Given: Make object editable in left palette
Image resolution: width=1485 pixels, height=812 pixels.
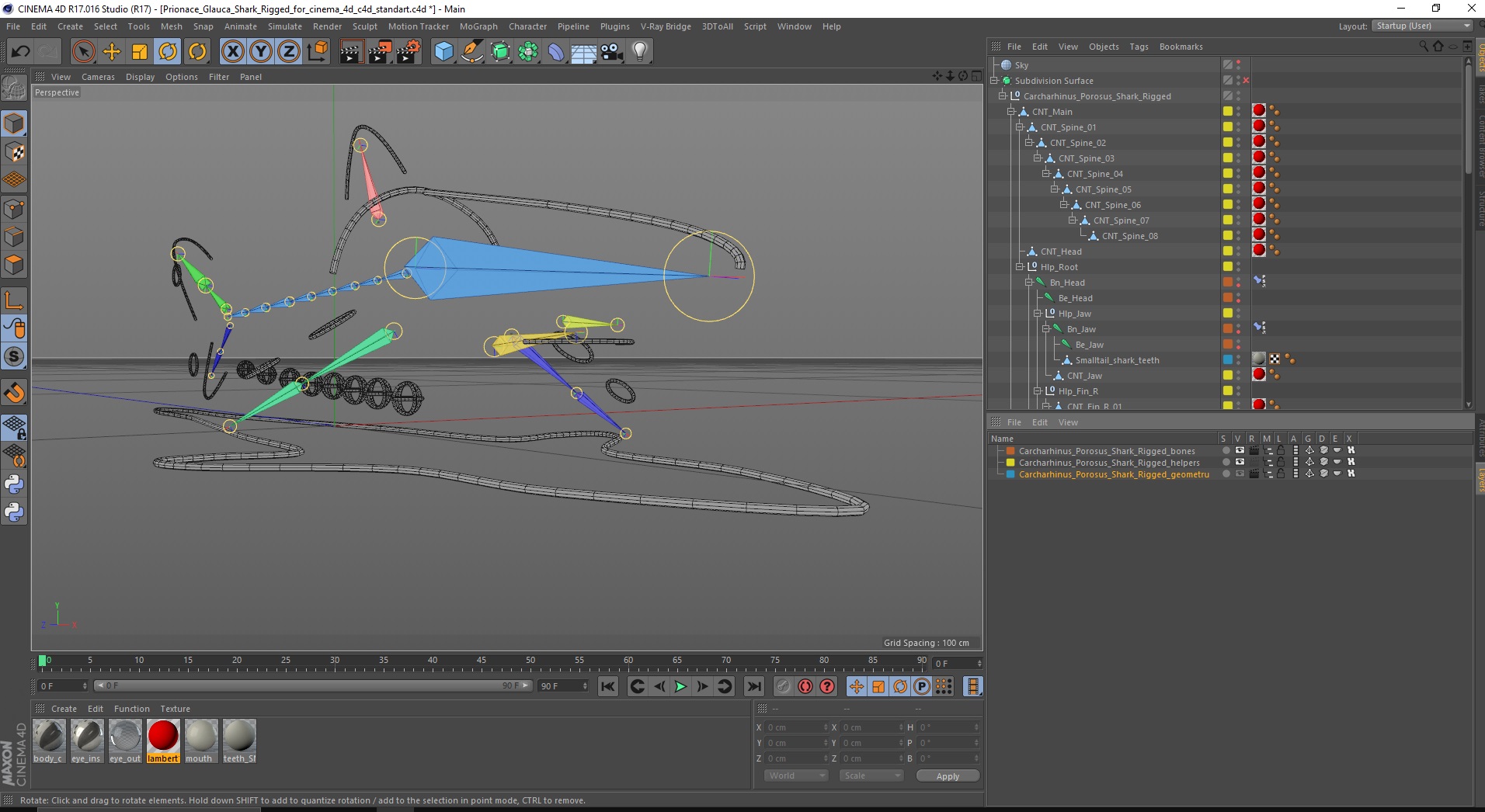Looking at the screenshot, I should (x=14, y=88).
